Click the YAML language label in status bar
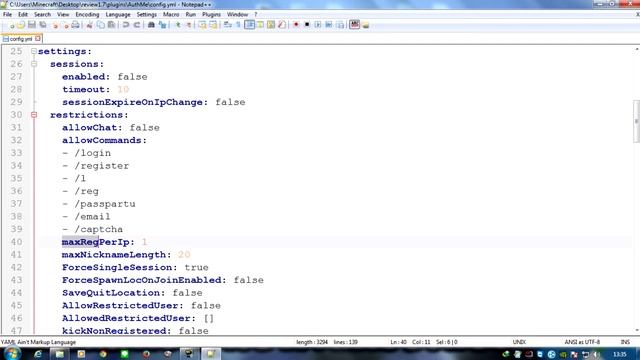Image resolution: width=640 pixels, height=360 pixels. (x=38, y=342)
